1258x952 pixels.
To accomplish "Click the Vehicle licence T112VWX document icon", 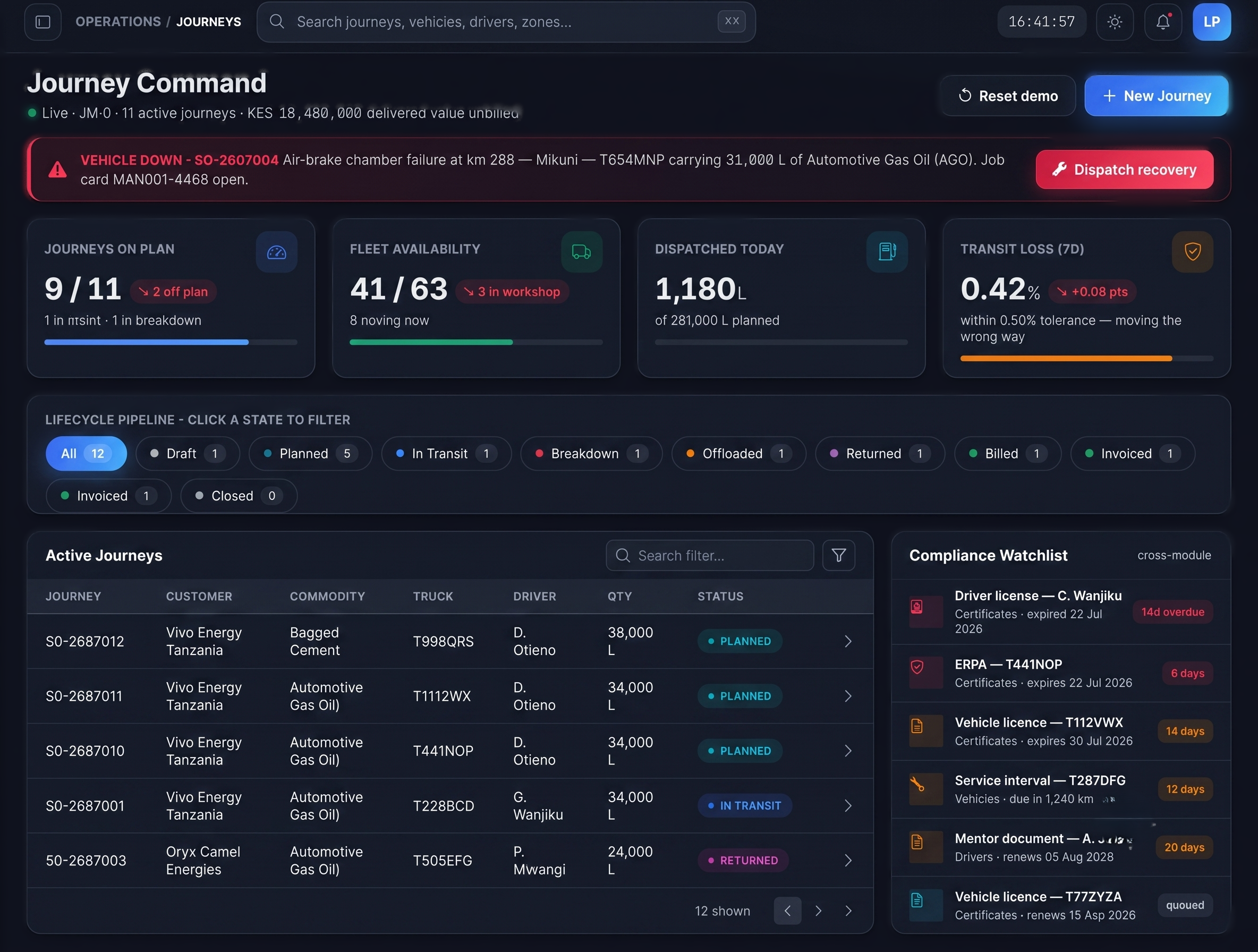I will click(x=925, y=731).
